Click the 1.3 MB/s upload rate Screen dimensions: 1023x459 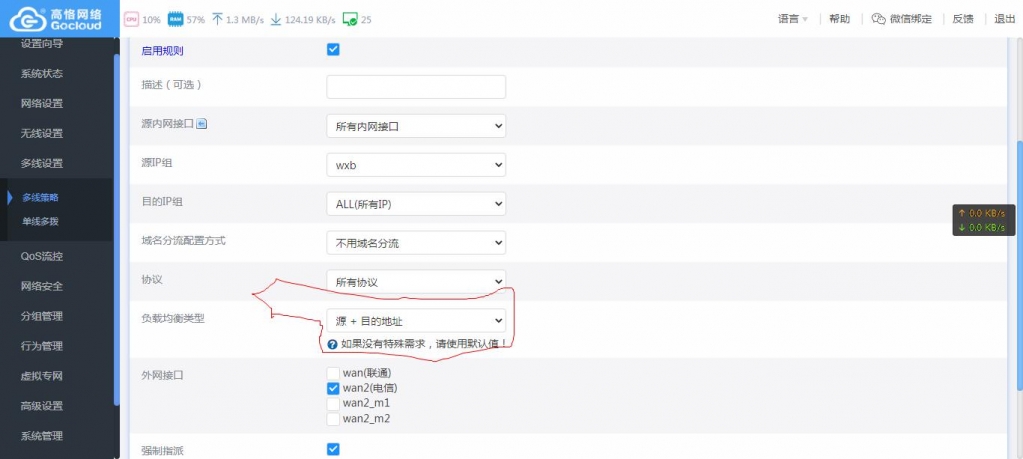(245, 20)
